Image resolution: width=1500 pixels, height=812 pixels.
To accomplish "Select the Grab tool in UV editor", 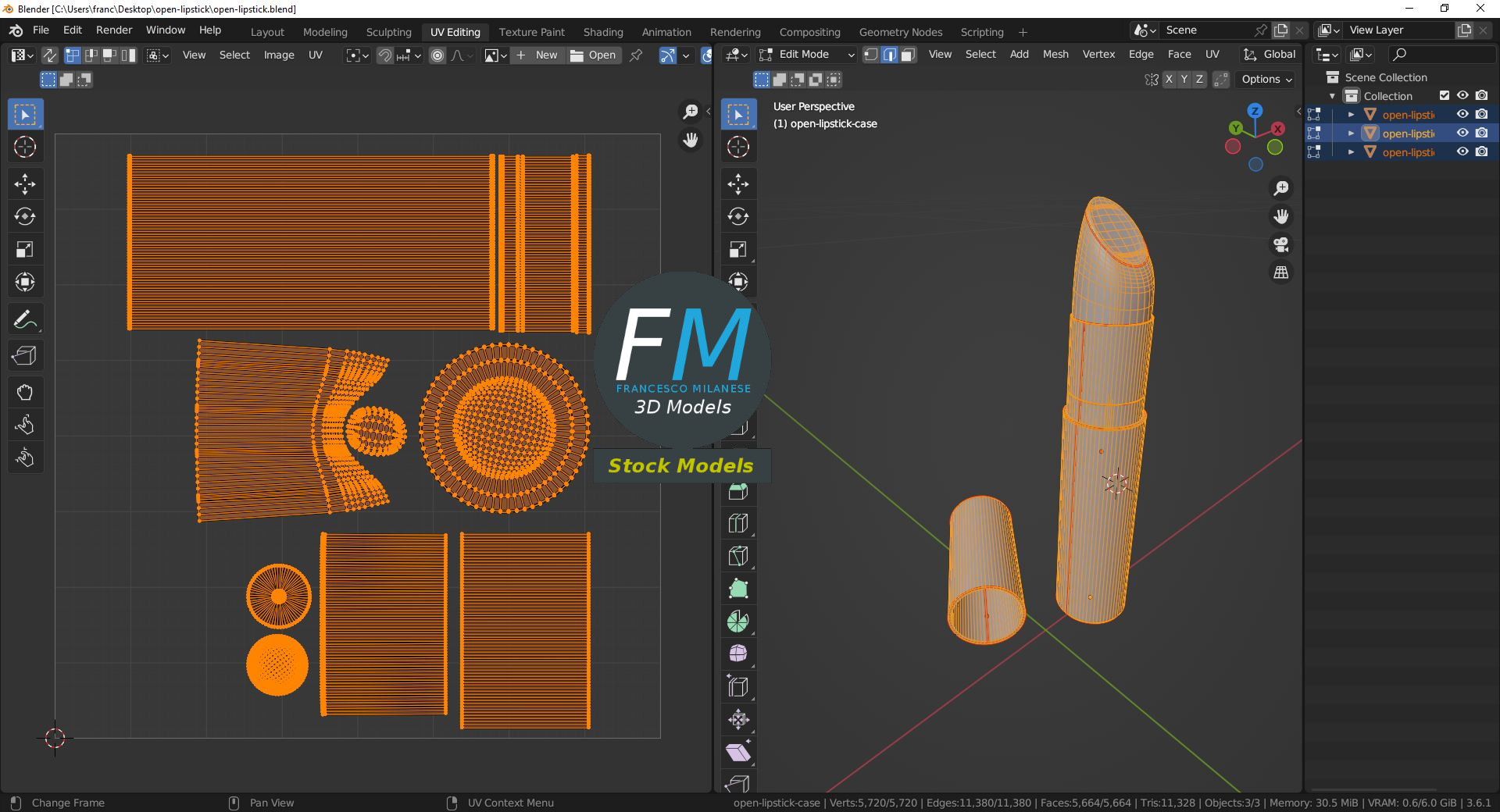I will (25, 392).
